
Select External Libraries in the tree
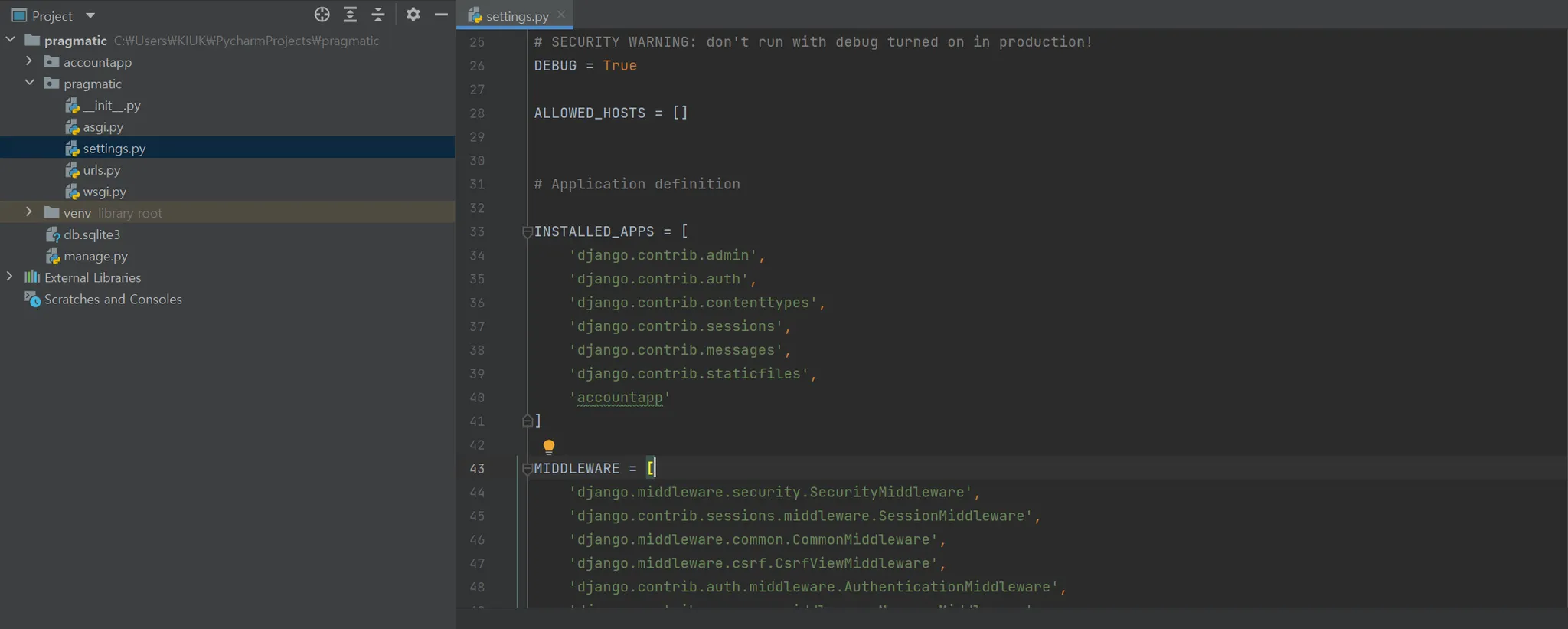coord(93,277)
